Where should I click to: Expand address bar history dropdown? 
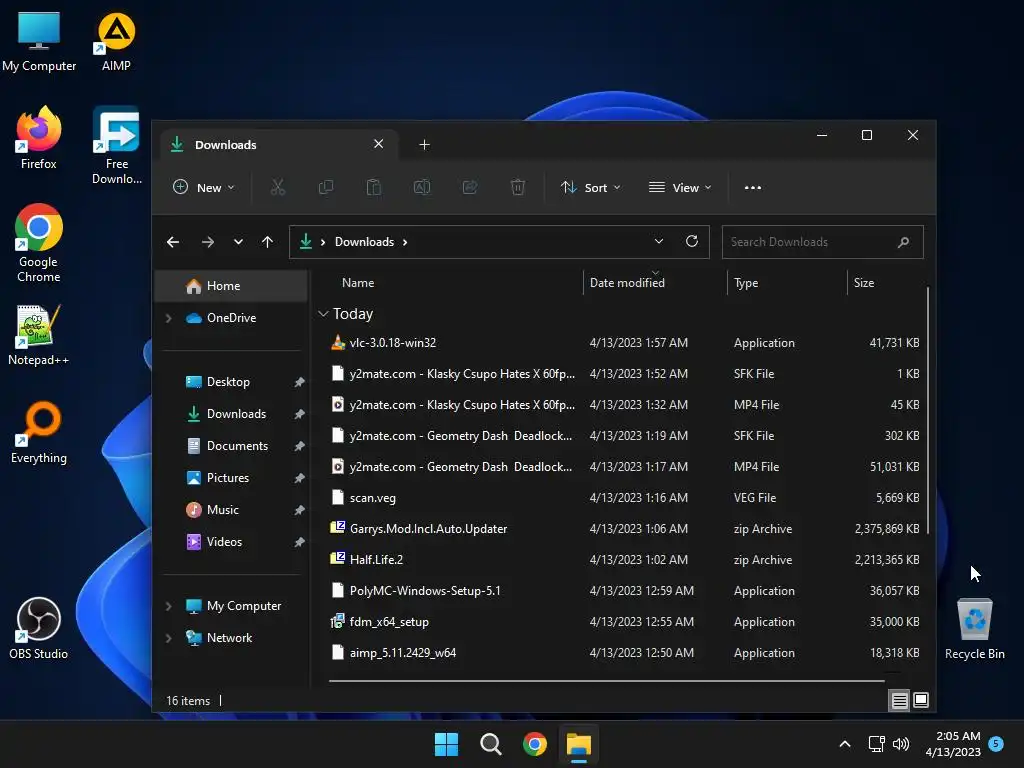[x=658, y=242]
